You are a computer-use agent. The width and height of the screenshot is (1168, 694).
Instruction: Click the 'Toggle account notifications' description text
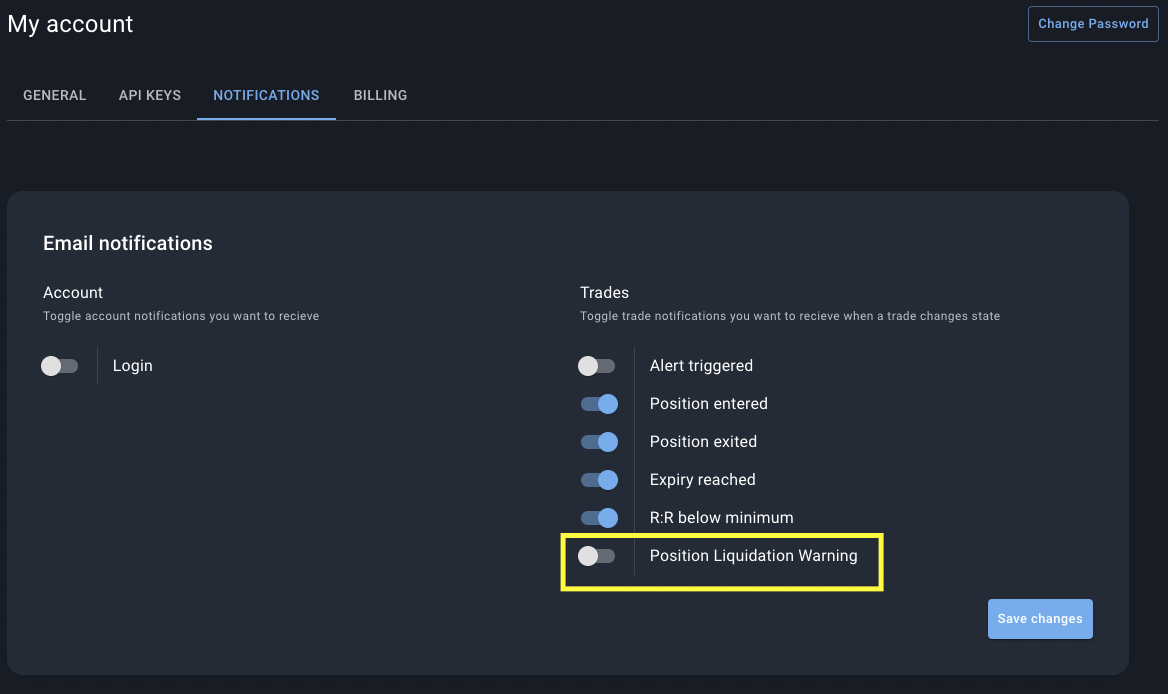pos(181,316)
